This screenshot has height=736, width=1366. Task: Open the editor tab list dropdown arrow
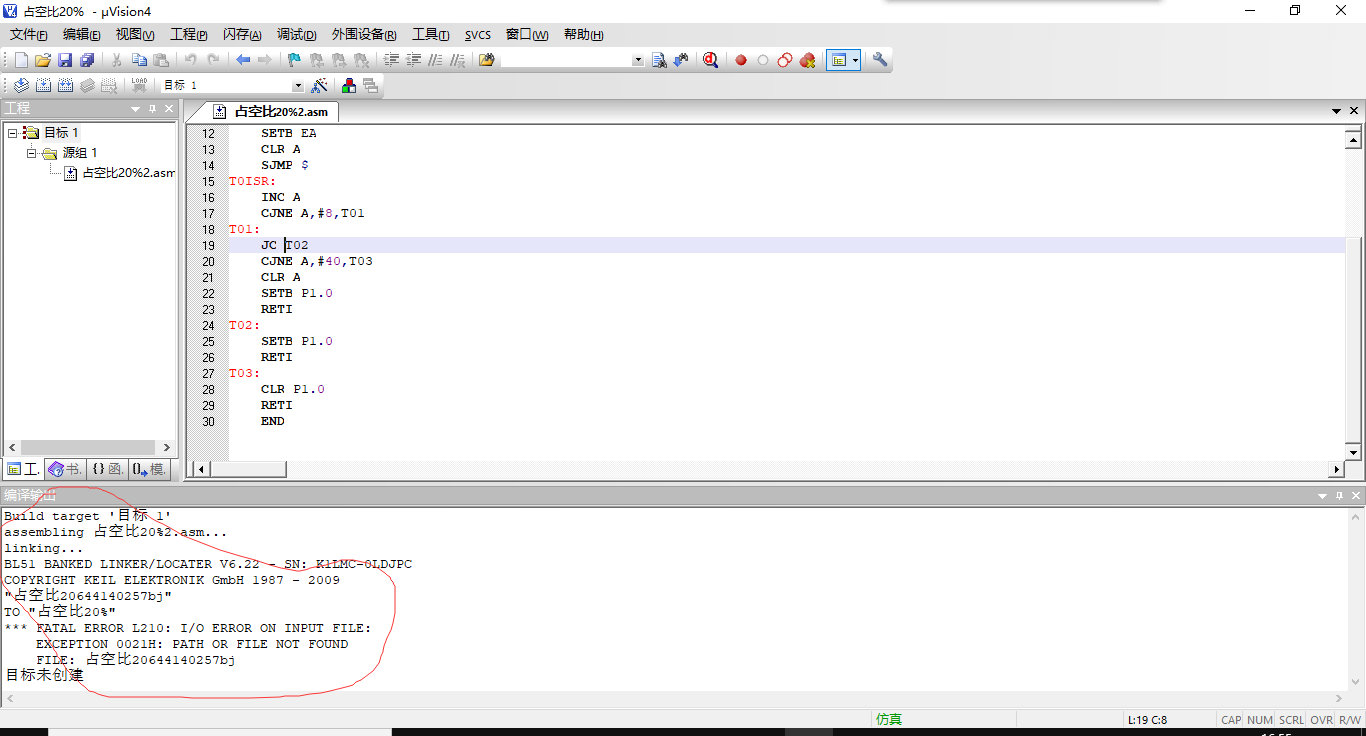click(x=1336, y=111)
